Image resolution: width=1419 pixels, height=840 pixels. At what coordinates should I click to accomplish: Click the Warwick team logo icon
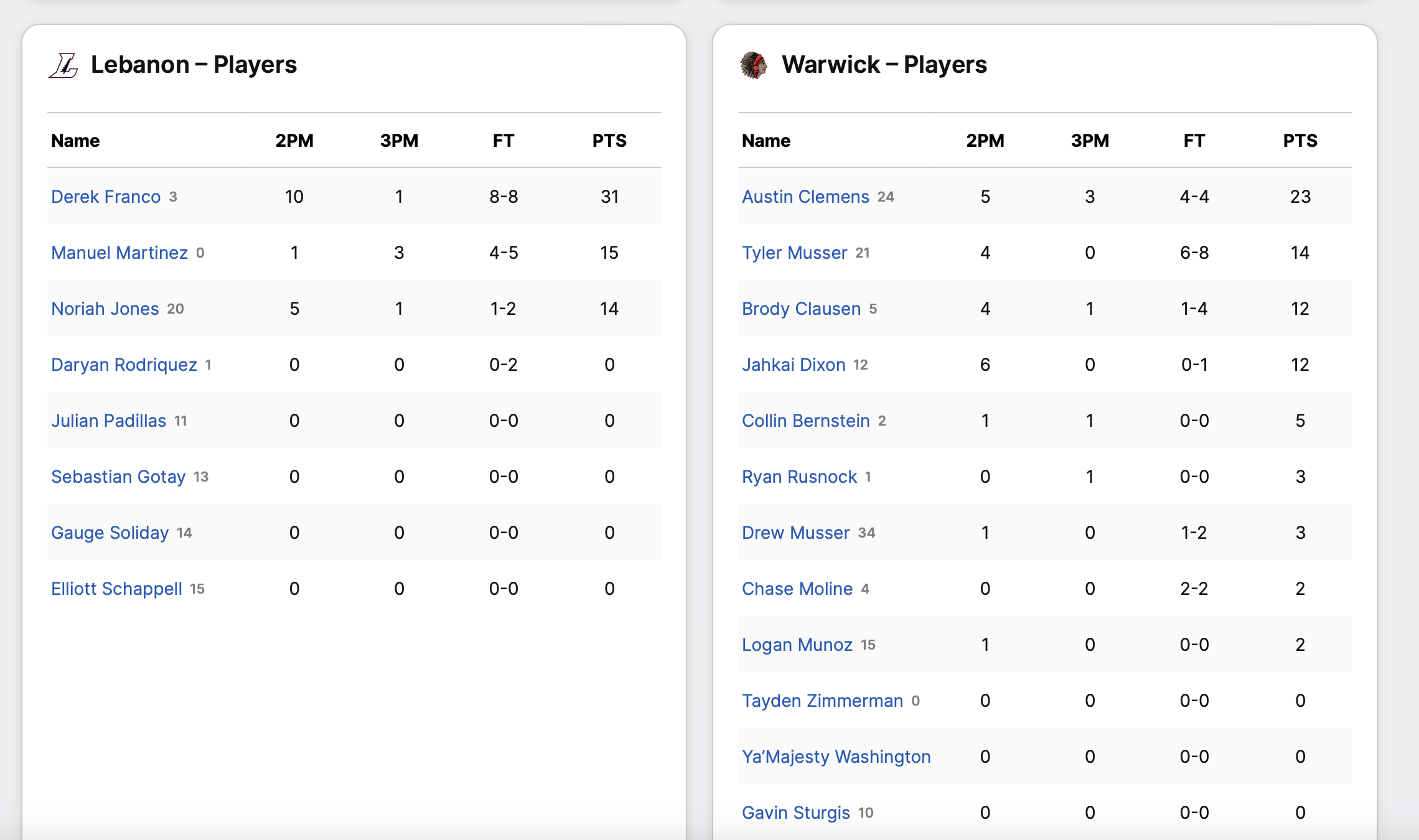[x=754, y=65]
